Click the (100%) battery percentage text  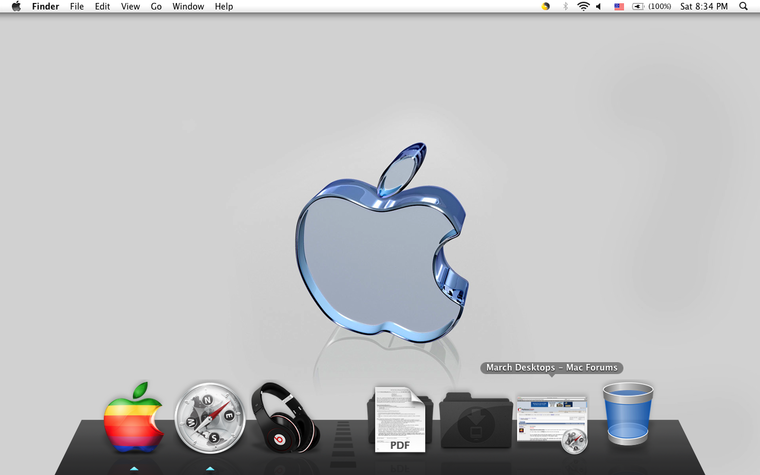[x=660, y=6]
